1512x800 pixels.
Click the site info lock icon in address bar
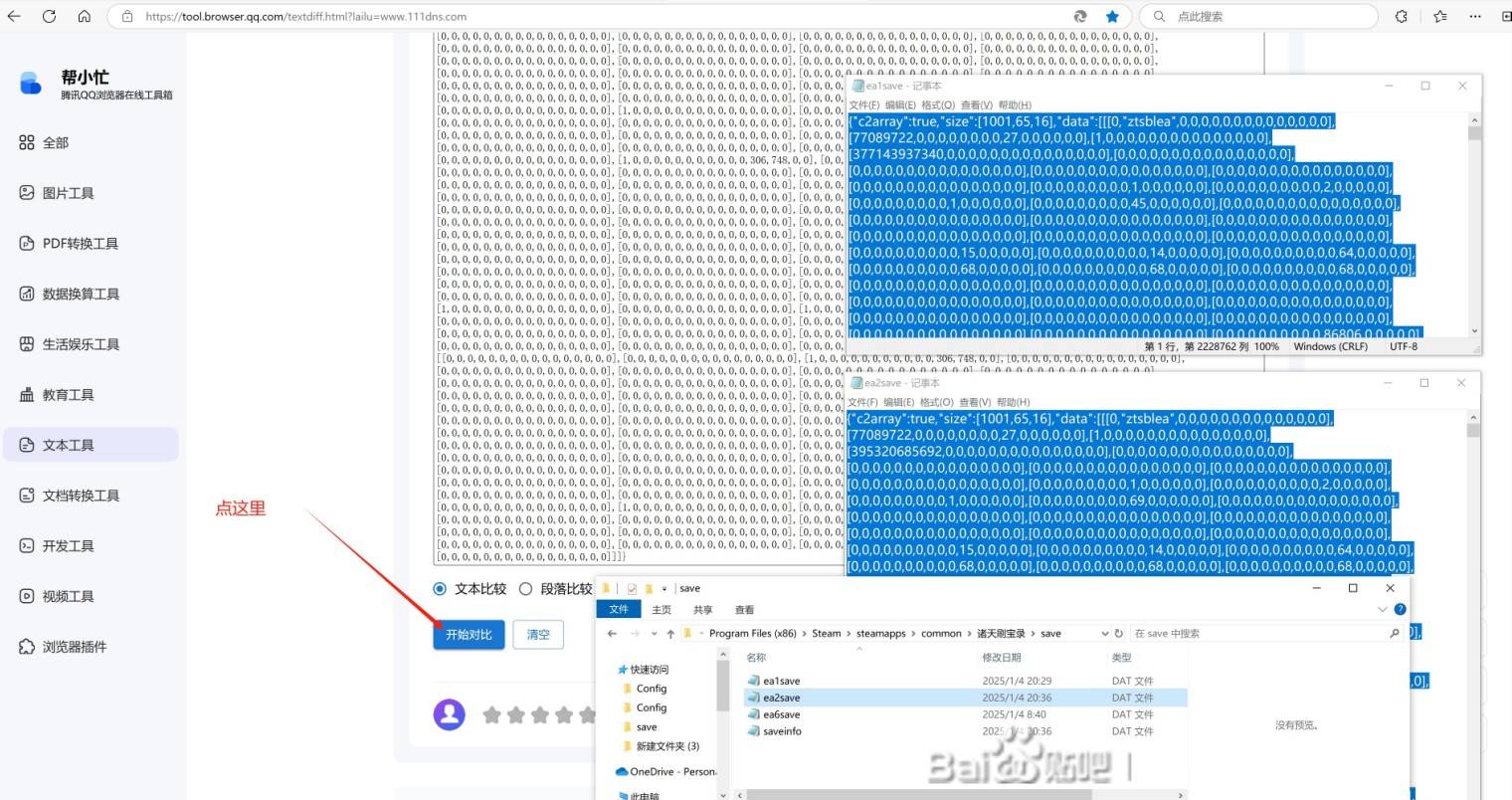[x=126, y=16]
